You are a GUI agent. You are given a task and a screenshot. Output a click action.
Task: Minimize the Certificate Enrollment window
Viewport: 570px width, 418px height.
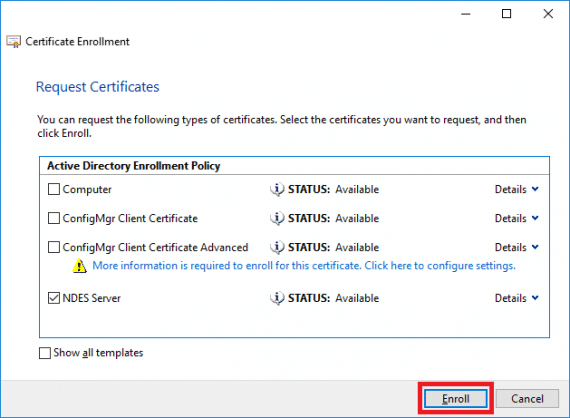pos(466,14)
